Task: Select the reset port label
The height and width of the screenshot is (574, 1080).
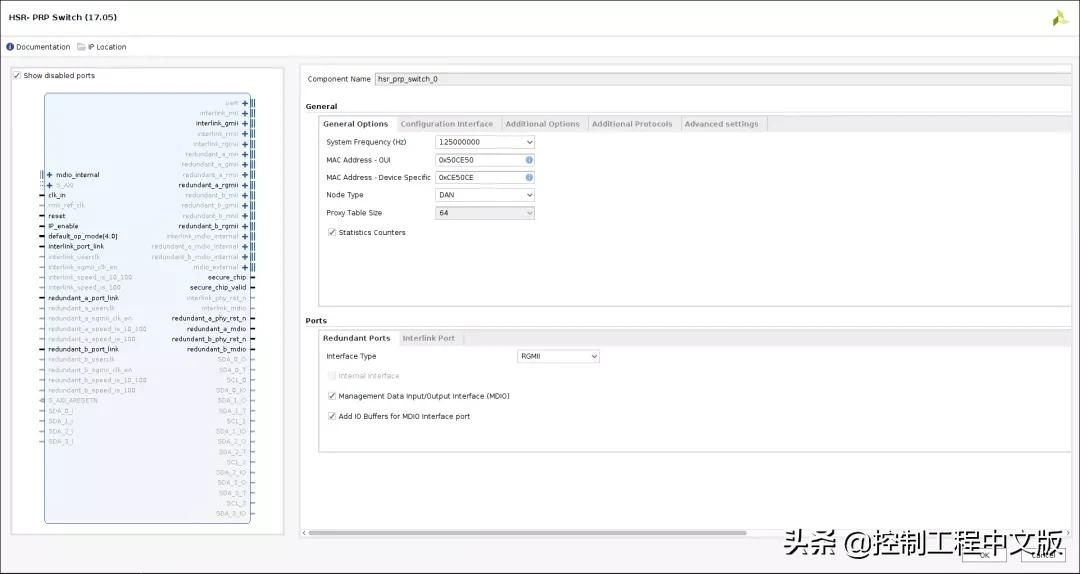Action: click(56, 216)
